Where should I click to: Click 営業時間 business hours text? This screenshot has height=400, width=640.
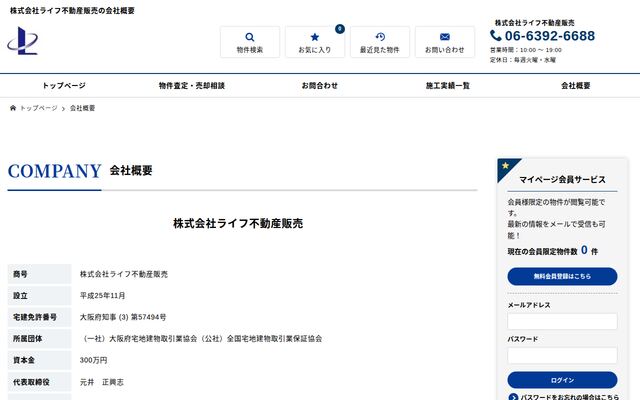pyautogui.click(x=526, y=50)
